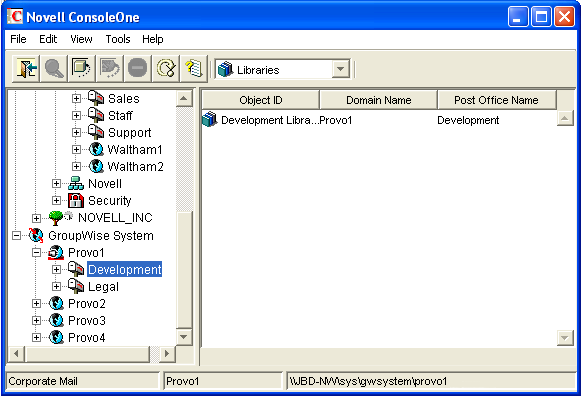
Task: Expand the Sales node
Action: click(x=76, y=99)
